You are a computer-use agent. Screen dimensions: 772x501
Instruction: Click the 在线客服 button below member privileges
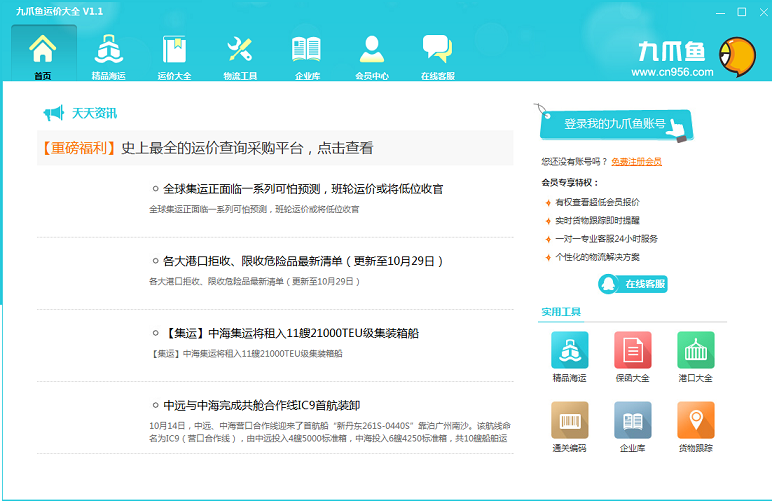[633, 284]
